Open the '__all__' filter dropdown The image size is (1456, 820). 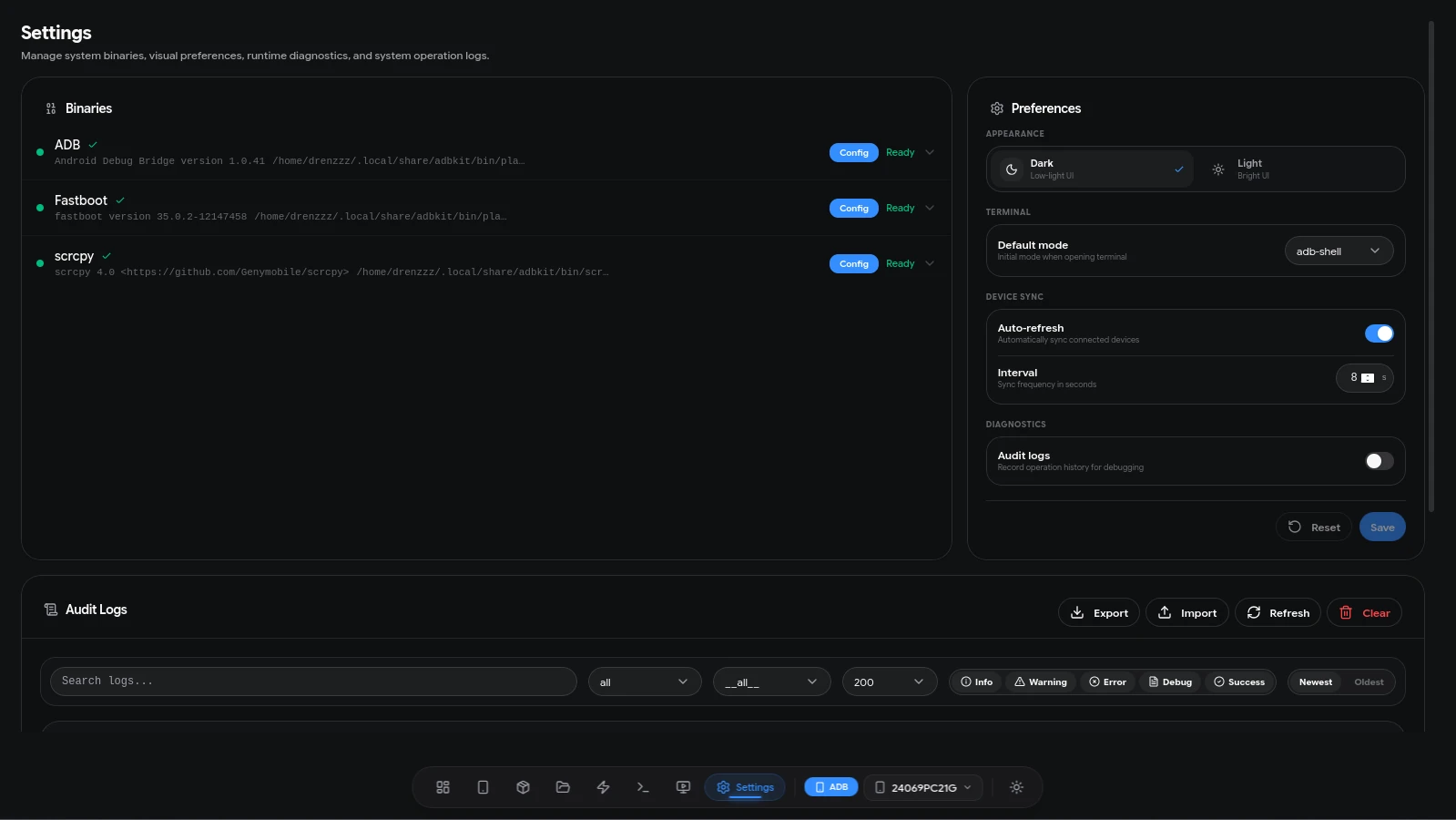[771, 682]
